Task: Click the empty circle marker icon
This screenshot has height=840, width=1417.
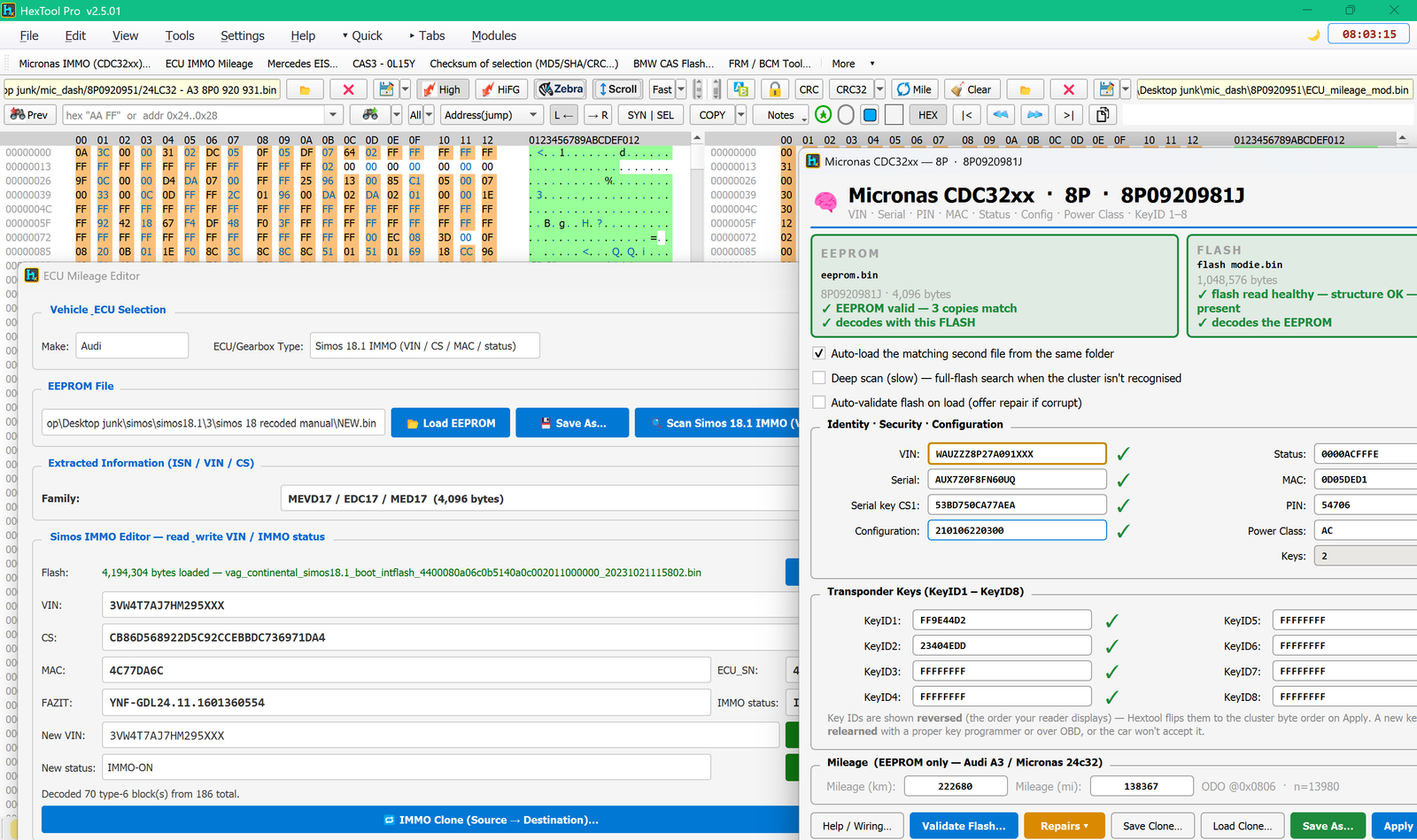Action: [846, 115]
